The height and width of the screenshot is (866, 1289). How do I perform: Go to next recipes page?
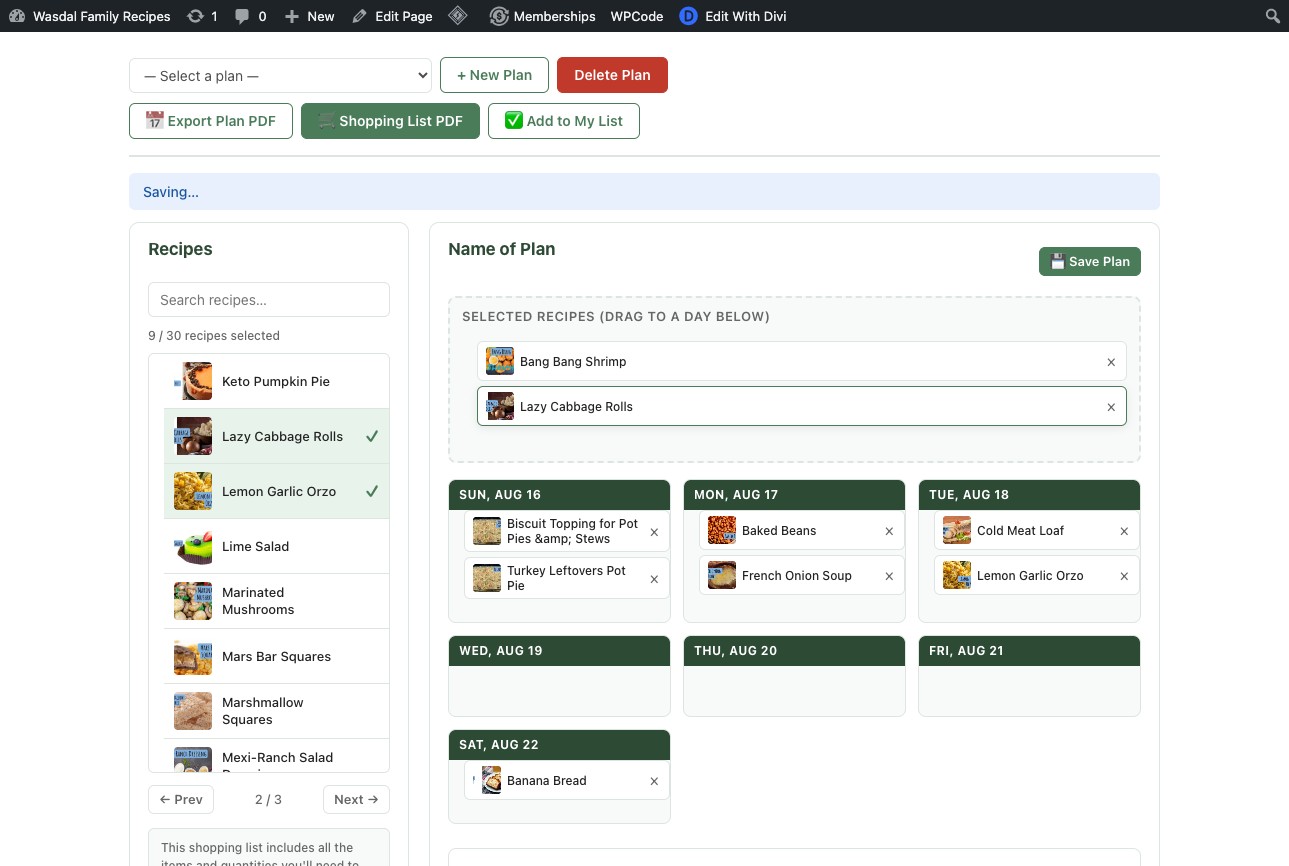[x=356, y=799]
